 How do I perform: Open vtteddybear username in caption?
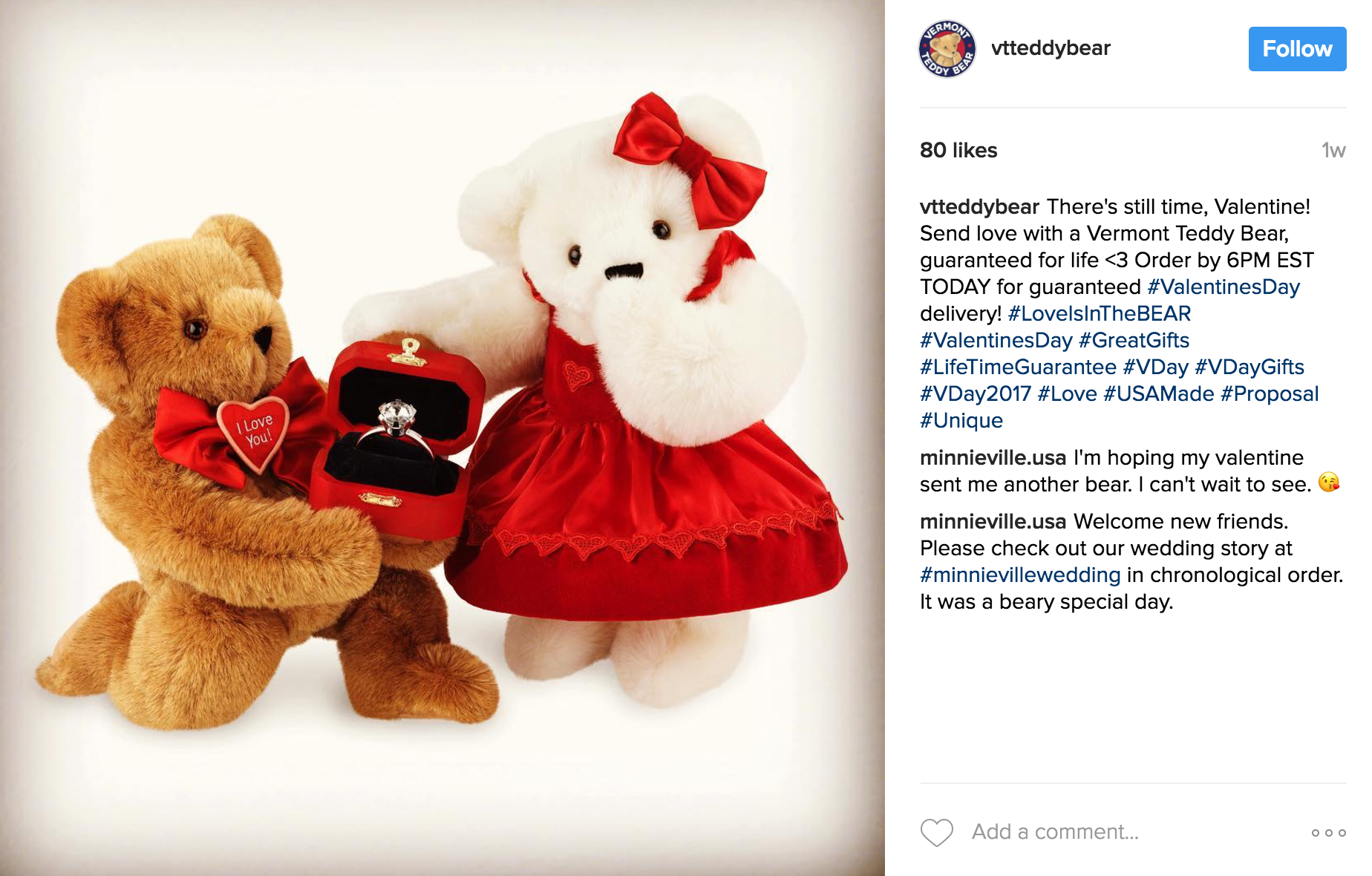click(979, 206)
